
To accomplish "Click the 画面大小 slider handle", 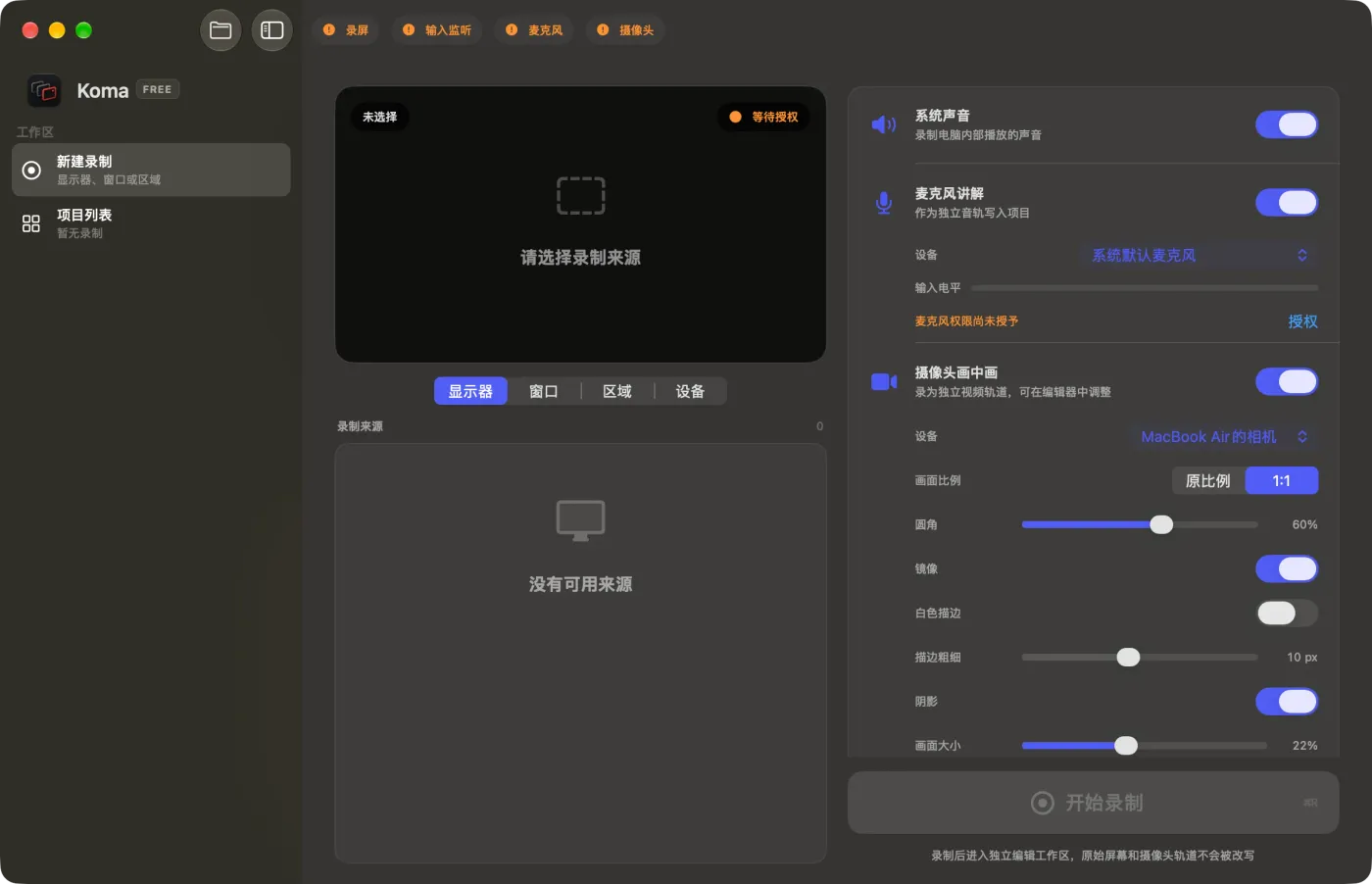I will coord(1126,746).
